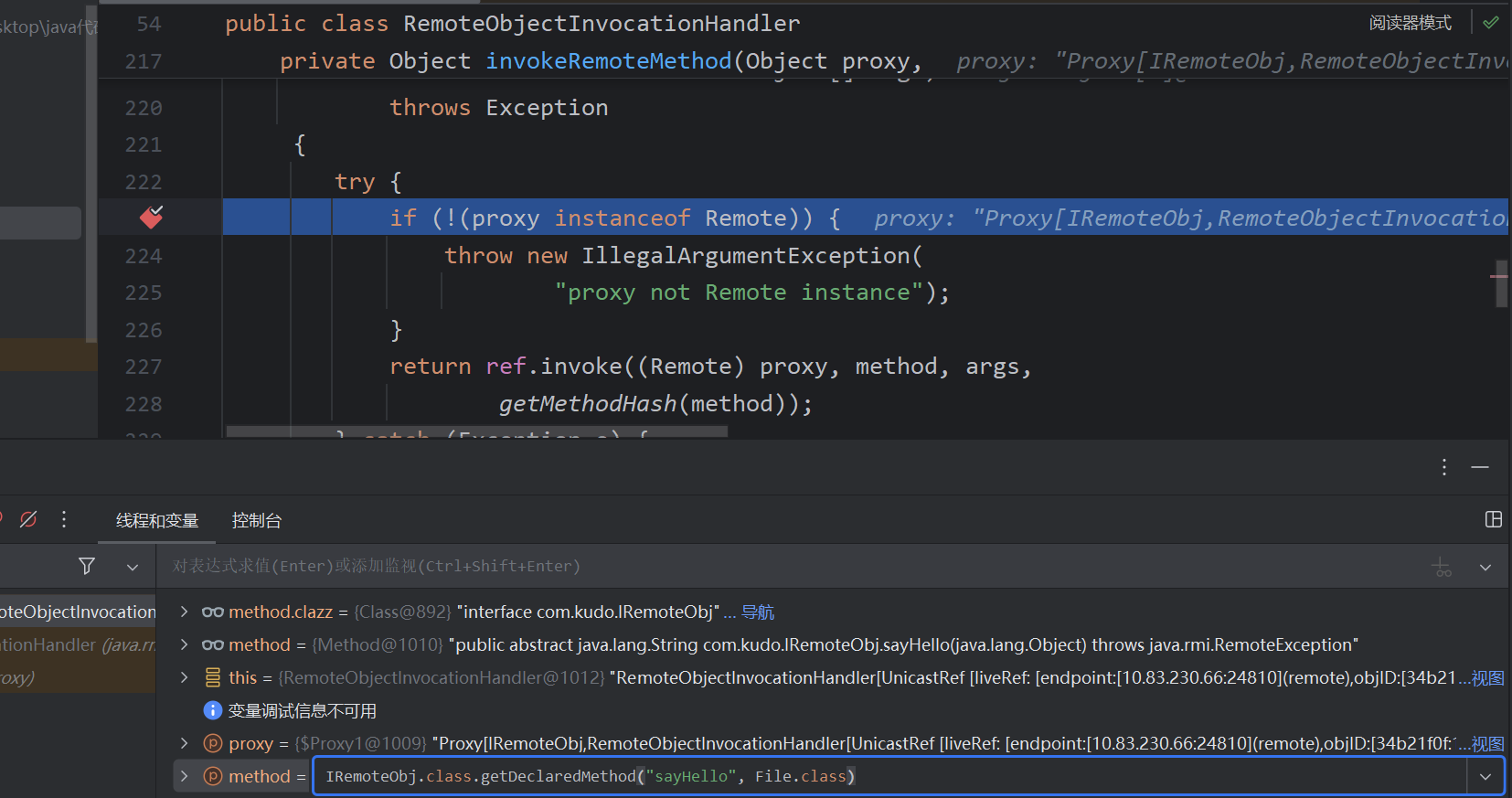Click 'invokeRemoteMethod' in the sticky method header
Image resolution: width=1512 pixels, height=798 pixels.
pyautogui.click(x=609, y=61)
